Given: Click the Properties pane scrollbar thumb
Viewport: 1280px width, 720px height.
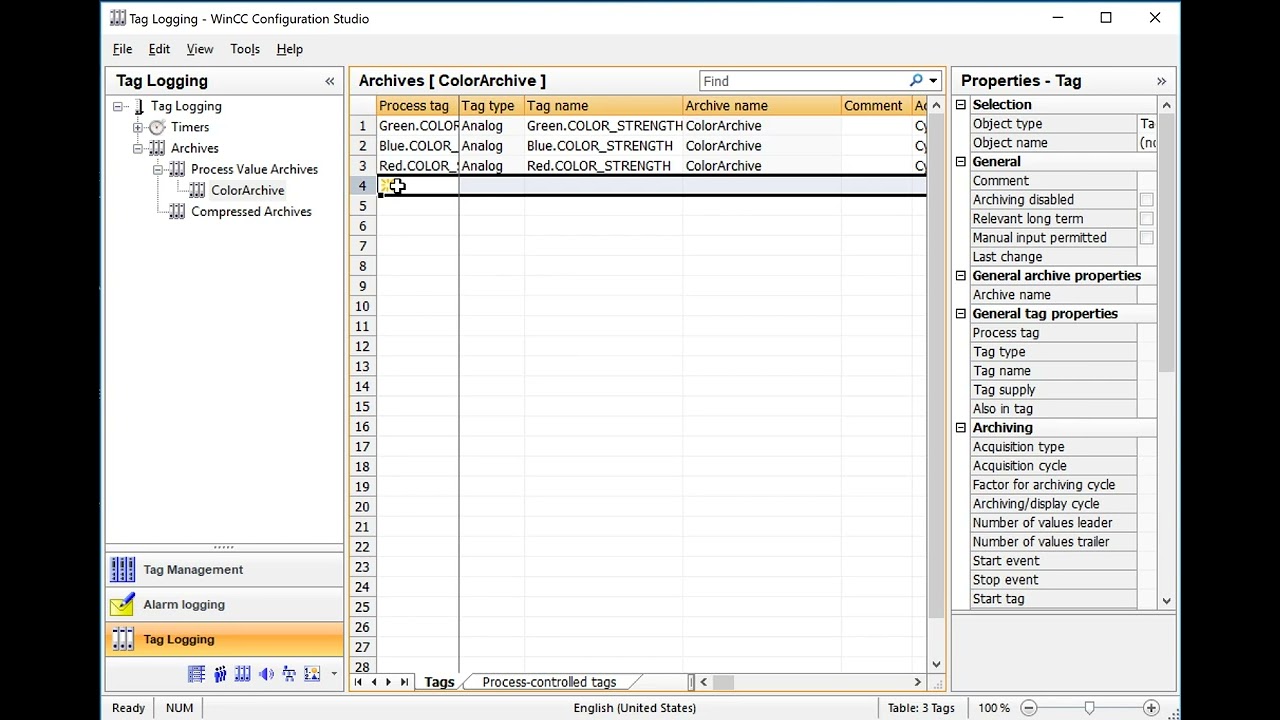Looking at the screenshot, I should point(1166,245).
